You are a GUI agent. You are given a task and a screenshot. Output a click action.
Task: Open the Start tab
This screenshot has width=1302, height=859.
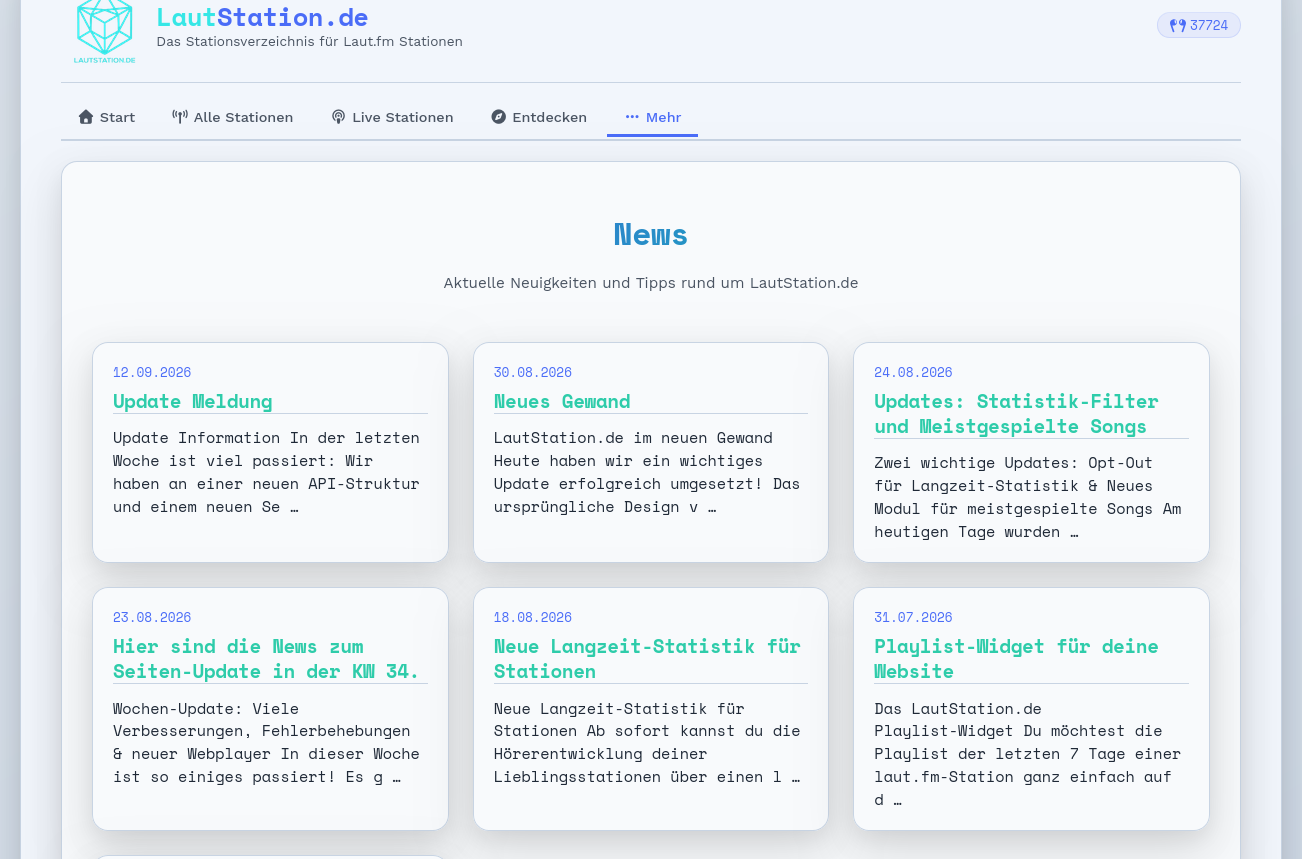point(107,117)
